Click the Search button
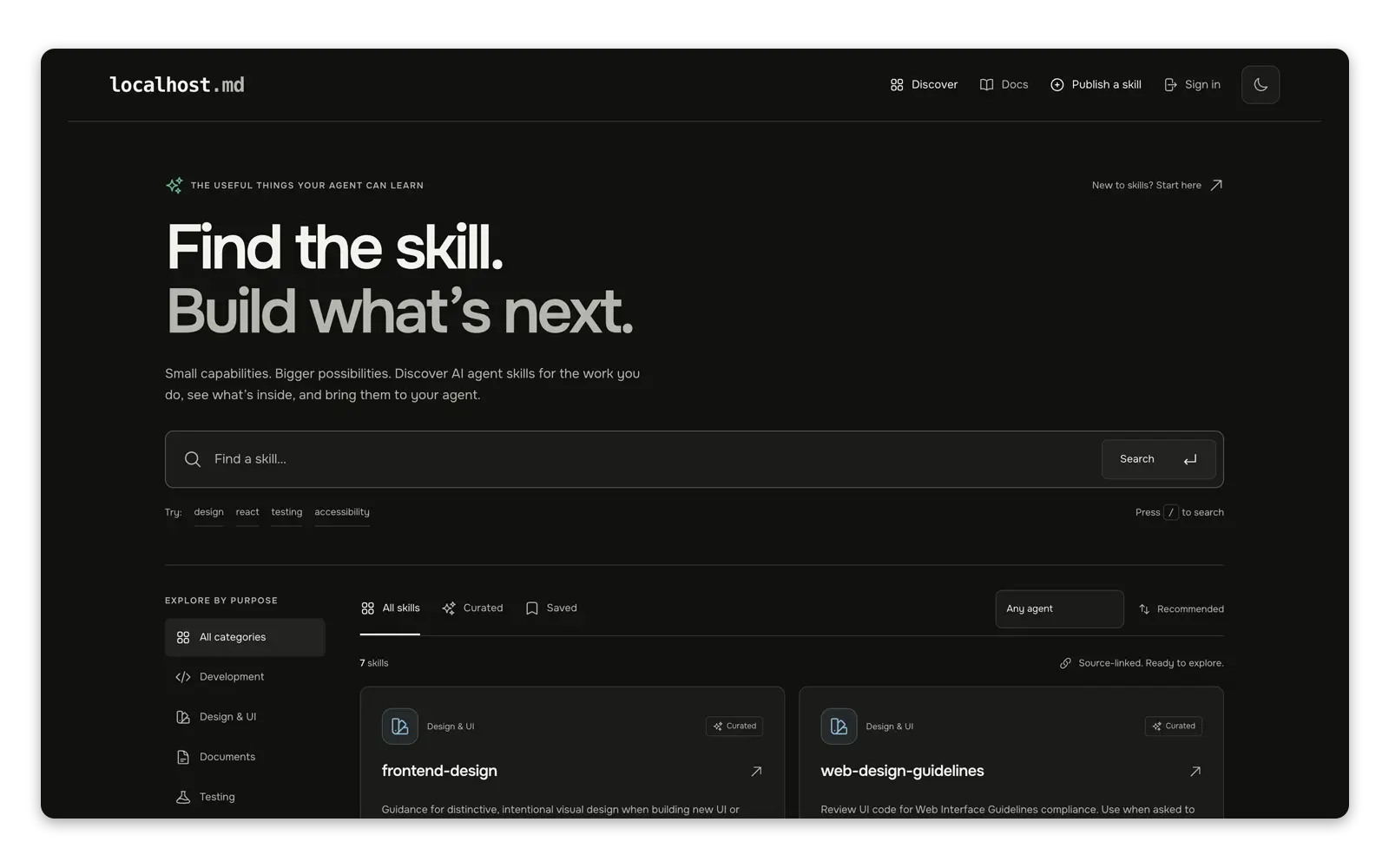 (x=1158, y=459)
